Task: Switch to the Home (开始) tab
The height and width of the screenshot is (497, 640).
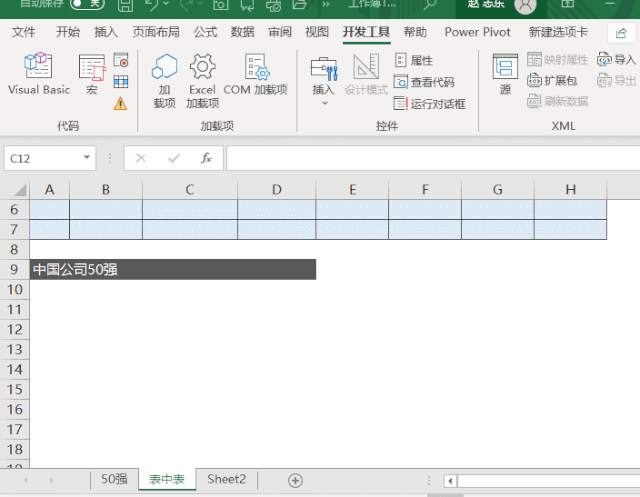Action: [68, 32]
